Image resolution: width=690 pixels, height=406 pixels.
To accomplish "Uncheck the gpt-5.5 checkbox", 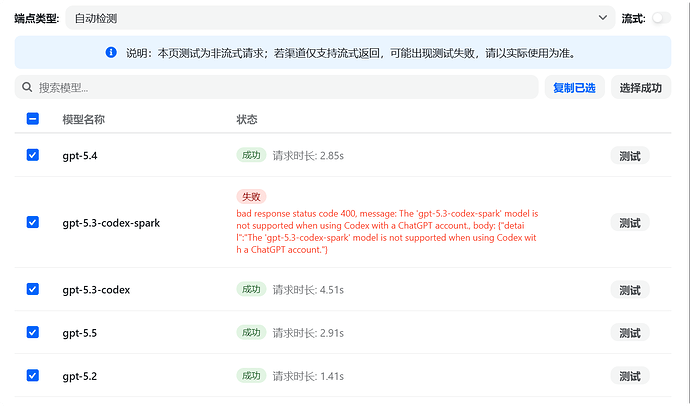I will 33,332.
